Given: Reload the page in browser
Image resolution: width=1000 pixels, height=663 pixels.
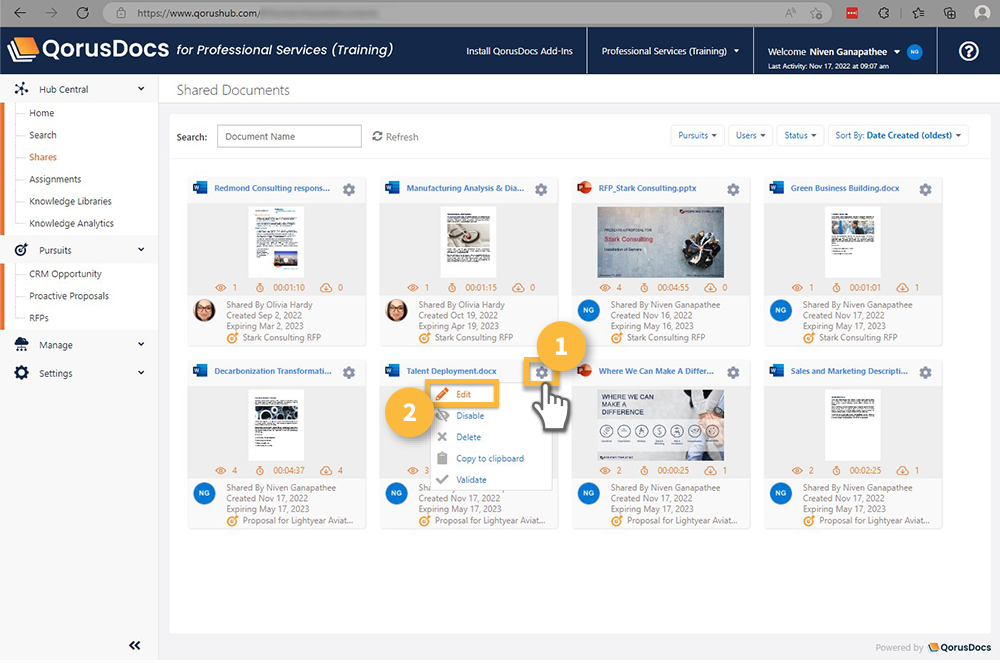Looking at the screenshot, I should click(82, 13).
